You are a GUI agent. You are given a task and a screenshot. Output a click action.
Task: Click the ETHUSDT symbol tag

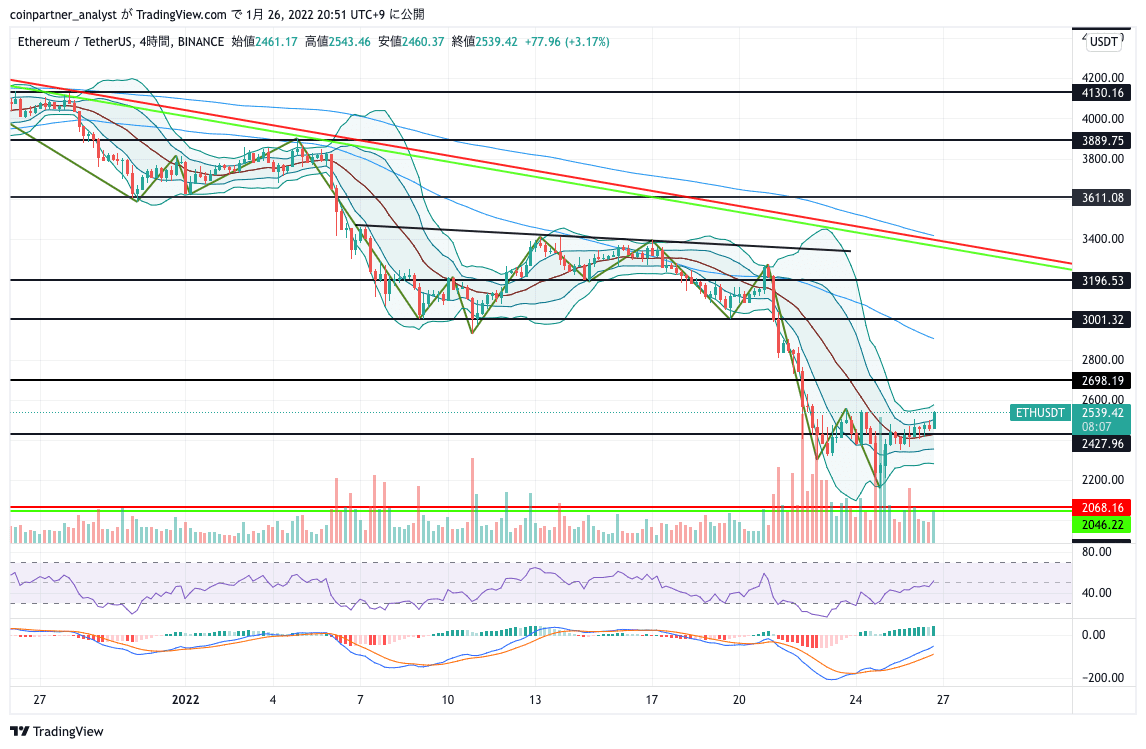coord(1040,413)
